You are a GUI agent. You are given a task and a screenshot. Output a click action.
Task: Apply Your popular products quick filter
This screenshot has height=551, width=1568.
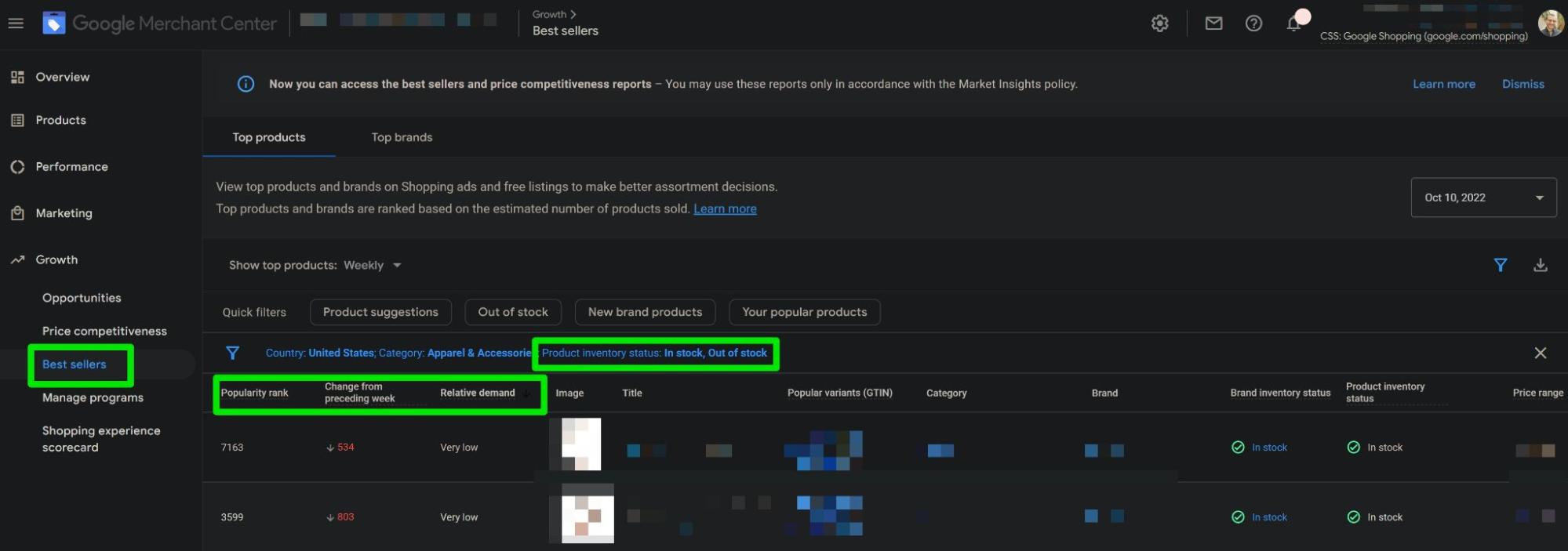(x=805, y=312)
